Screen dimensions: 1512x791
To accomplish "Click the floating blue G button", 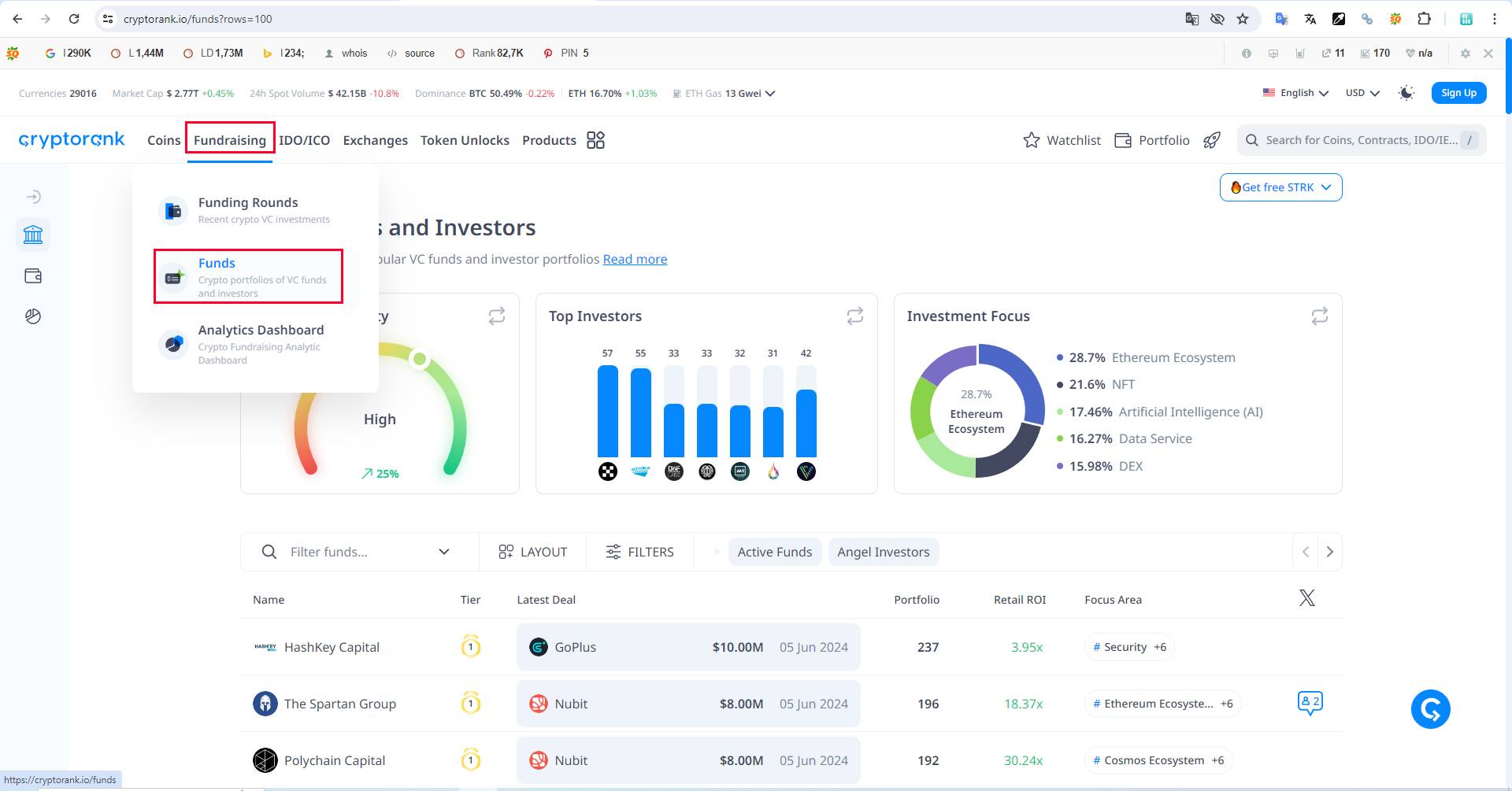I will coord(1431,709).
